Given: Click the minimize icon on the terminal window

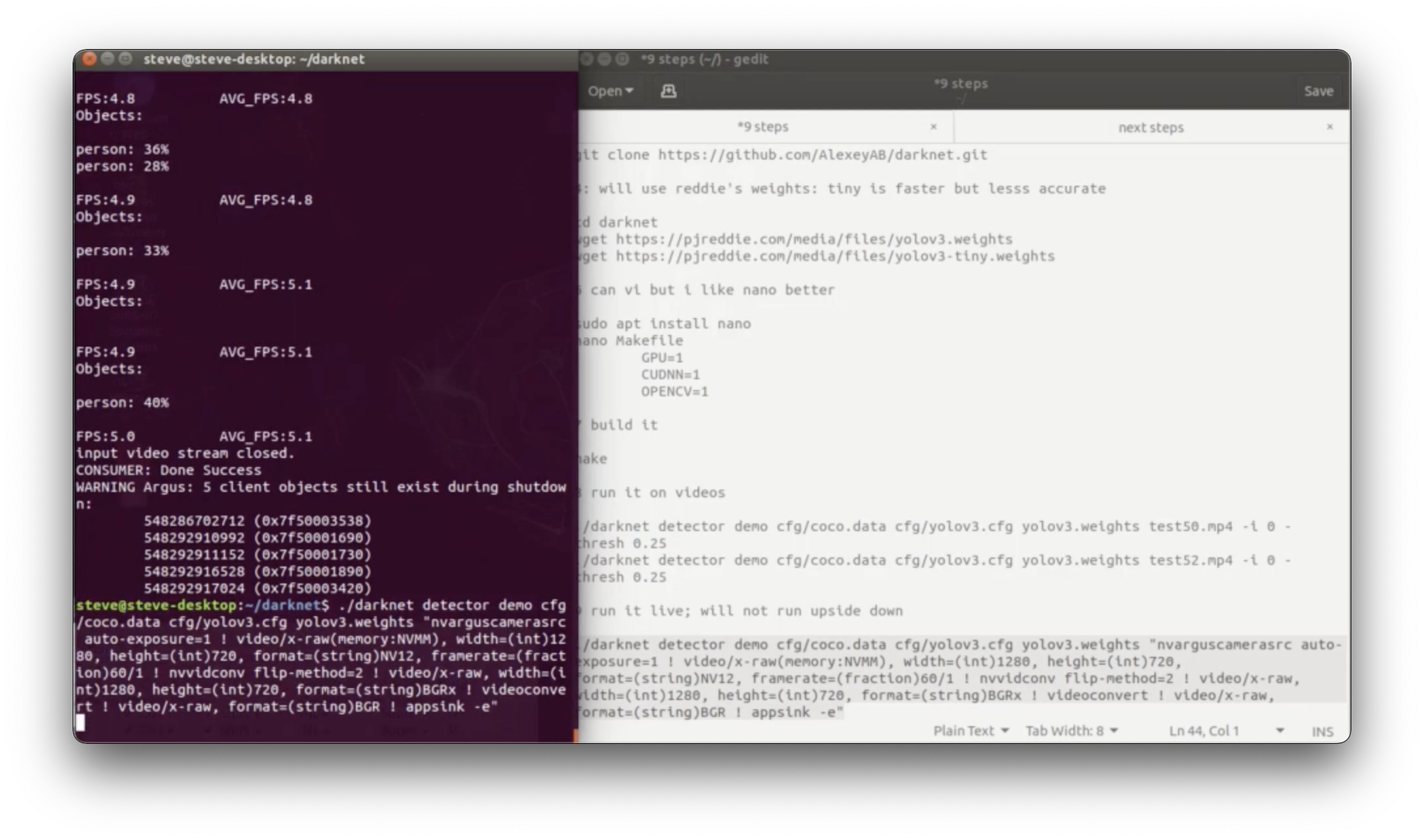Looking at the screenshot, I should (x=107, y=59).
